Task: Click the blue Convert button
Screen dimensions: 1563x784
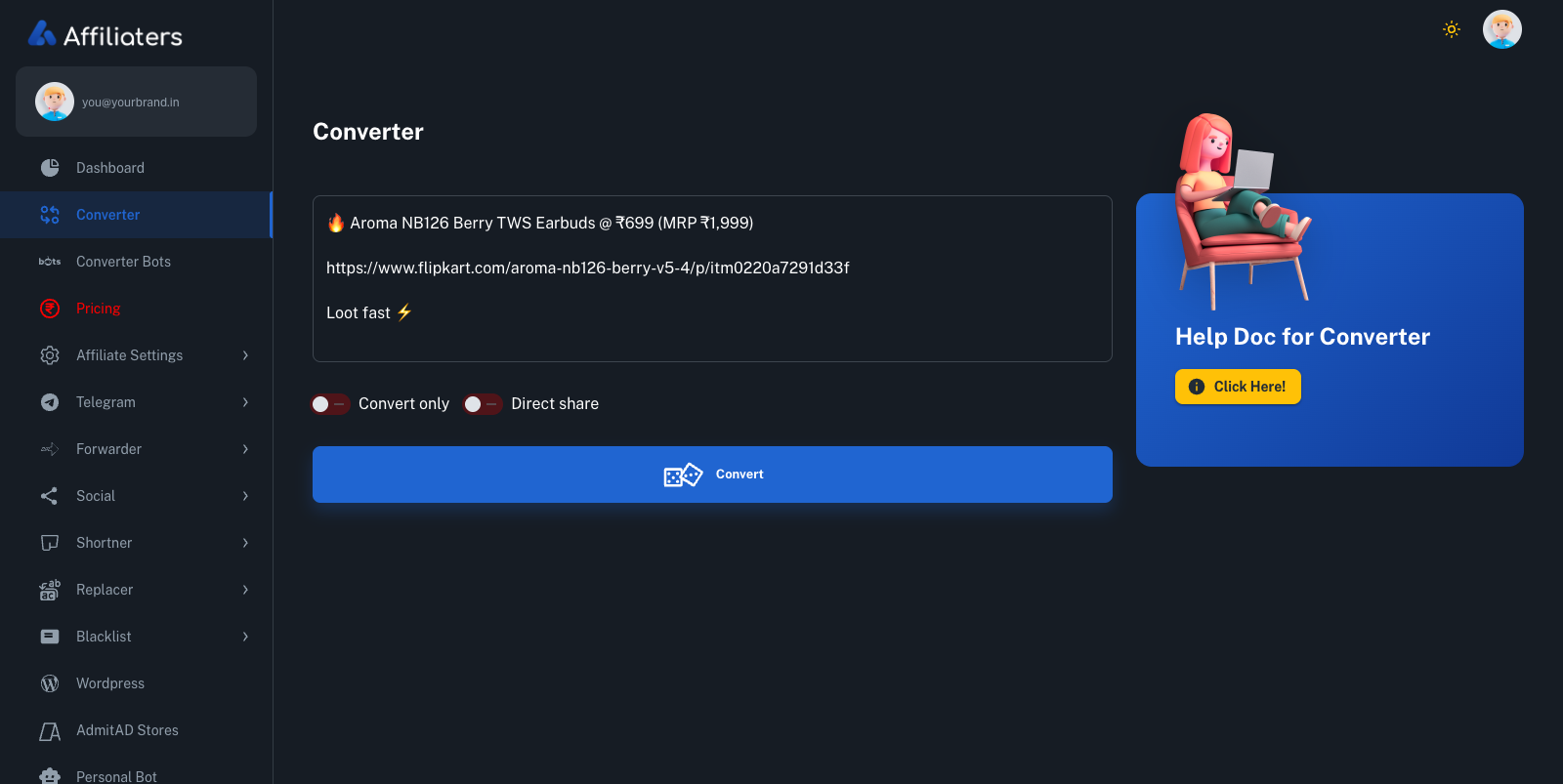Action: (x=712, y=475)
